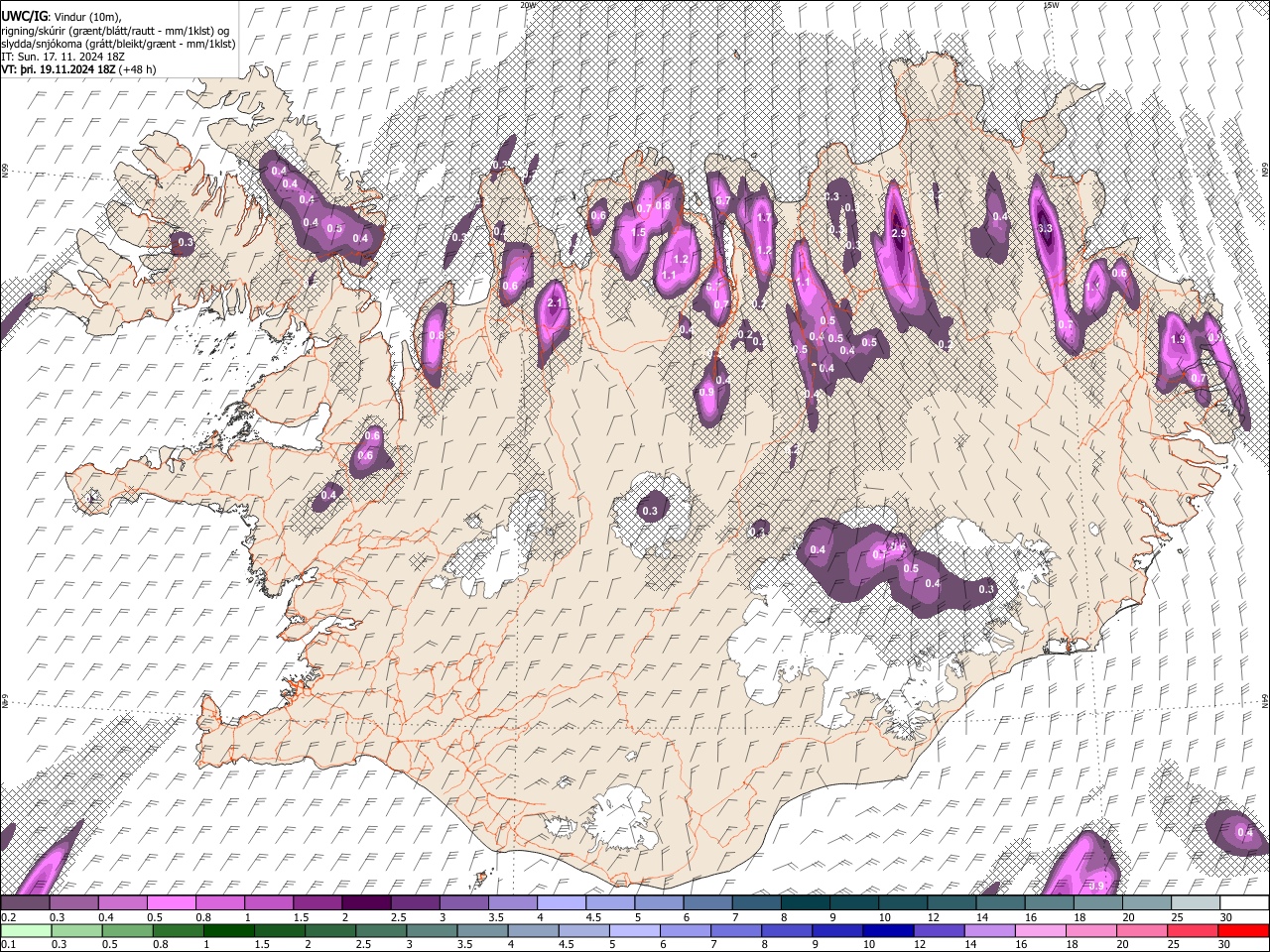Click the navy blue swatch above bottom-row 10

[x=888, y=930]
